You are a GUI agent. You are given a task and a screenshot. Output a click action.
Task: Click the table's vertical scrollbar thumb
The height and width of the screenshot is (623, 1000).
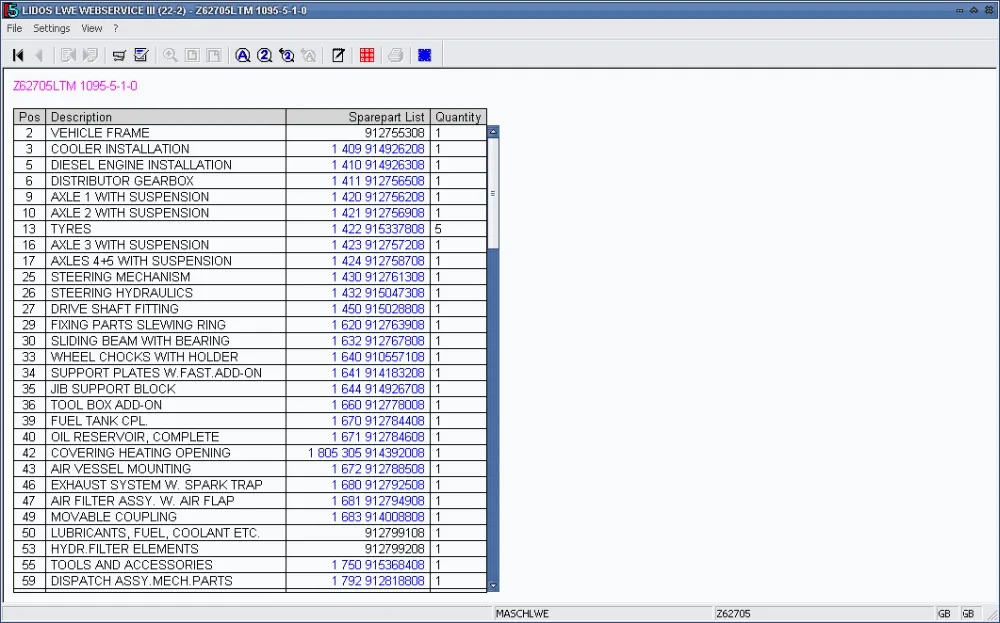[x=493, y=193]
